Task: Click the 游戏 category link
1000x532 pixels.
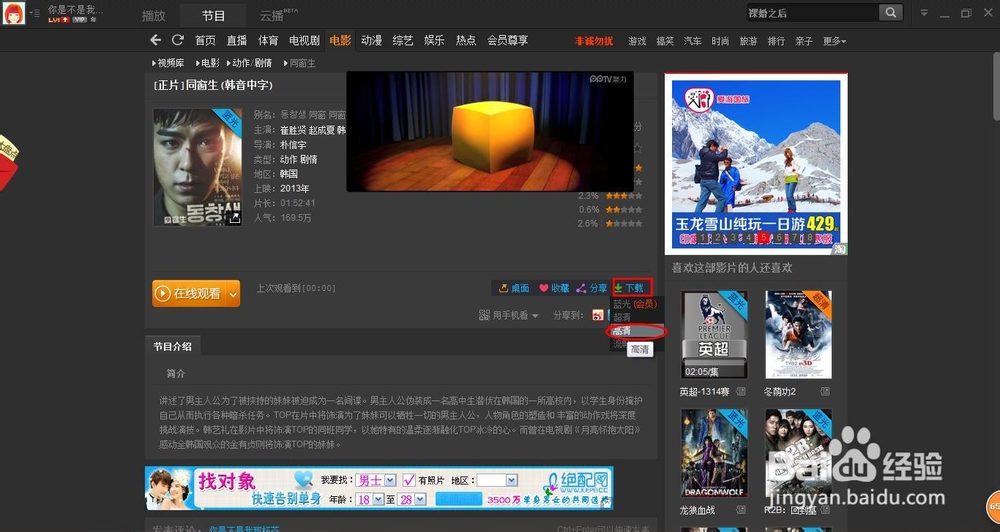Action: pos(637,41)
